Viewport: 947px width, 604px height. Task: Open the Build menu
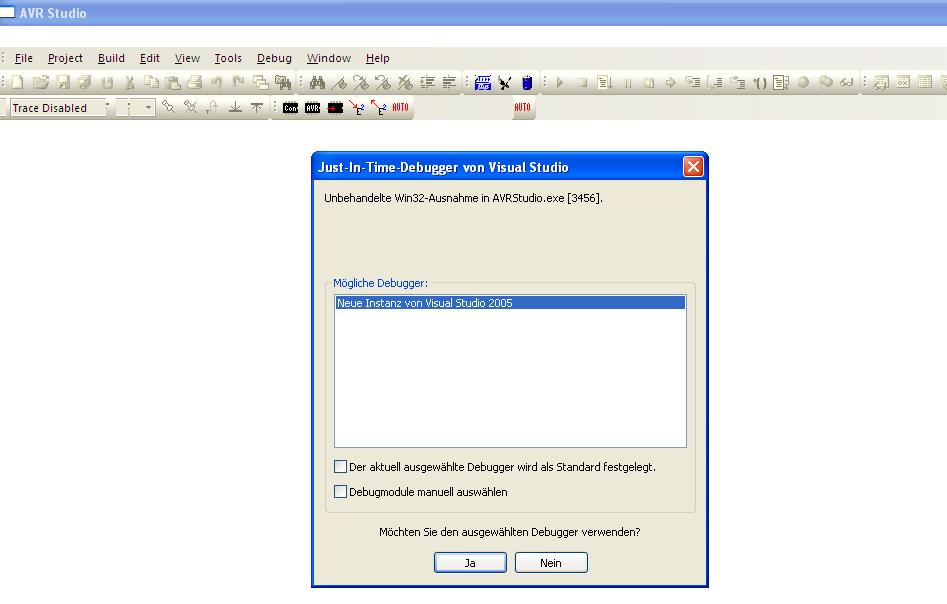(111, 58)
